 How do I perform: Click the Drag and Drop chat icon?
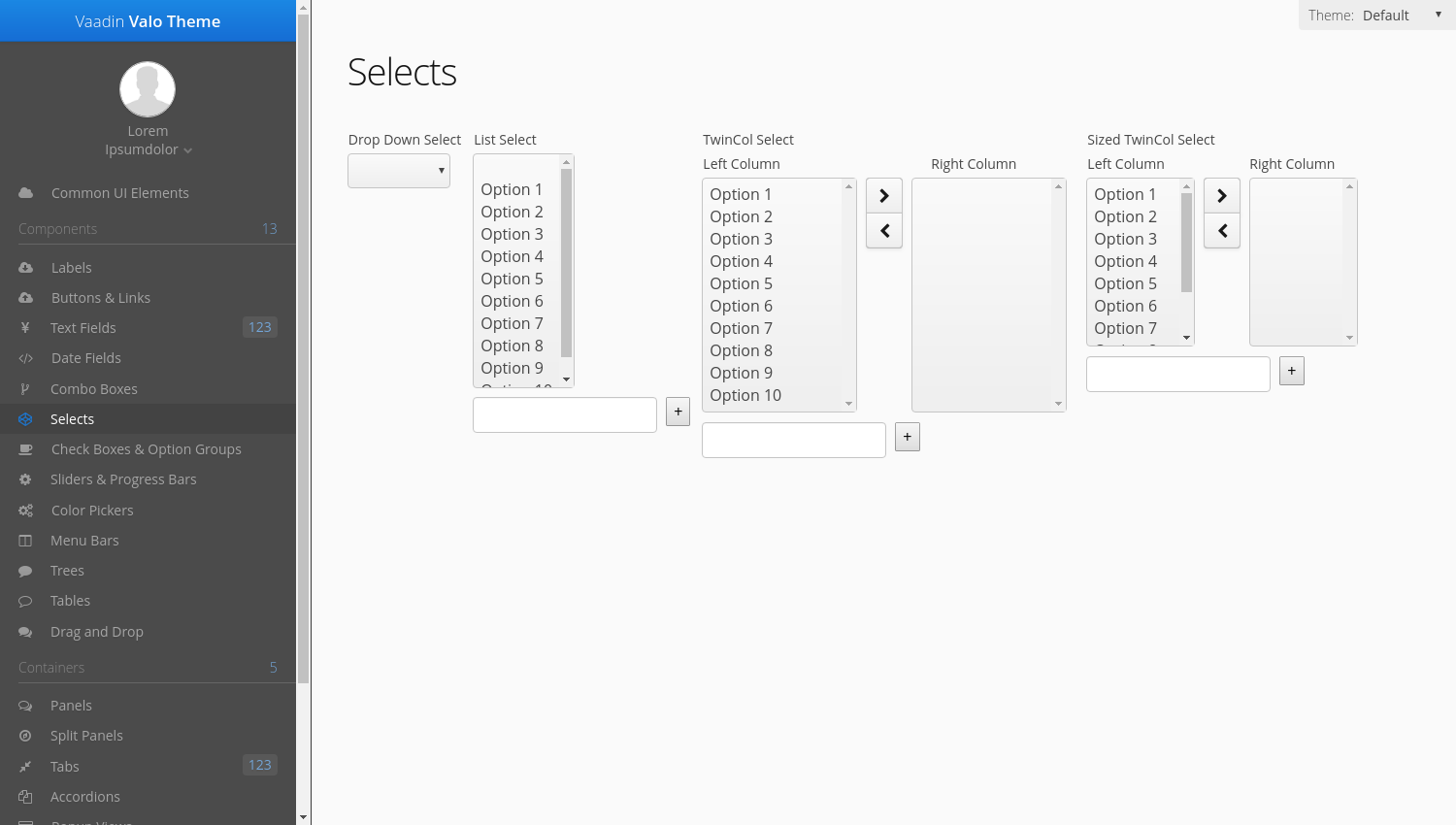25,632
